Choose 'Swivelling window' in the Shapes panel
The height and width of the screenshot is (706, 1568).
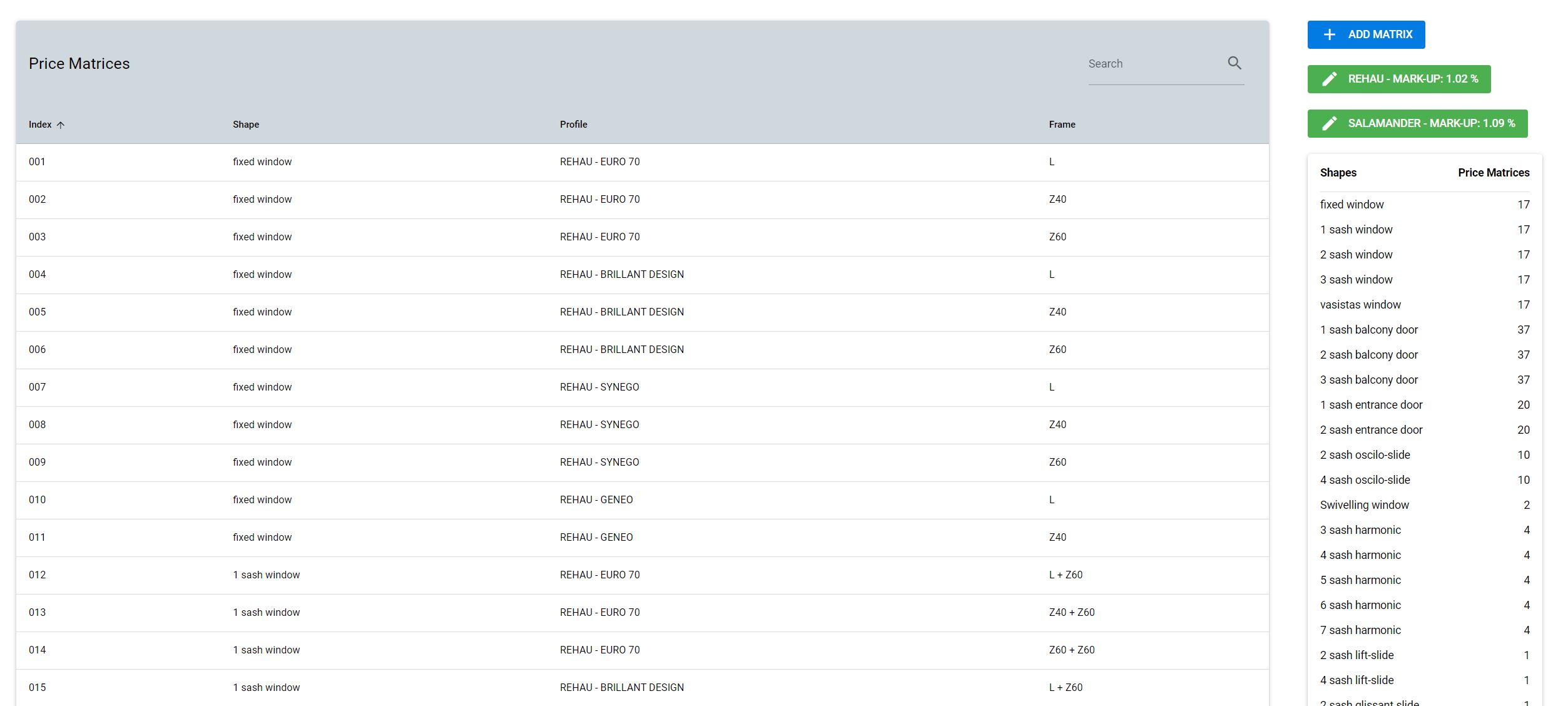pos(1364,505)
